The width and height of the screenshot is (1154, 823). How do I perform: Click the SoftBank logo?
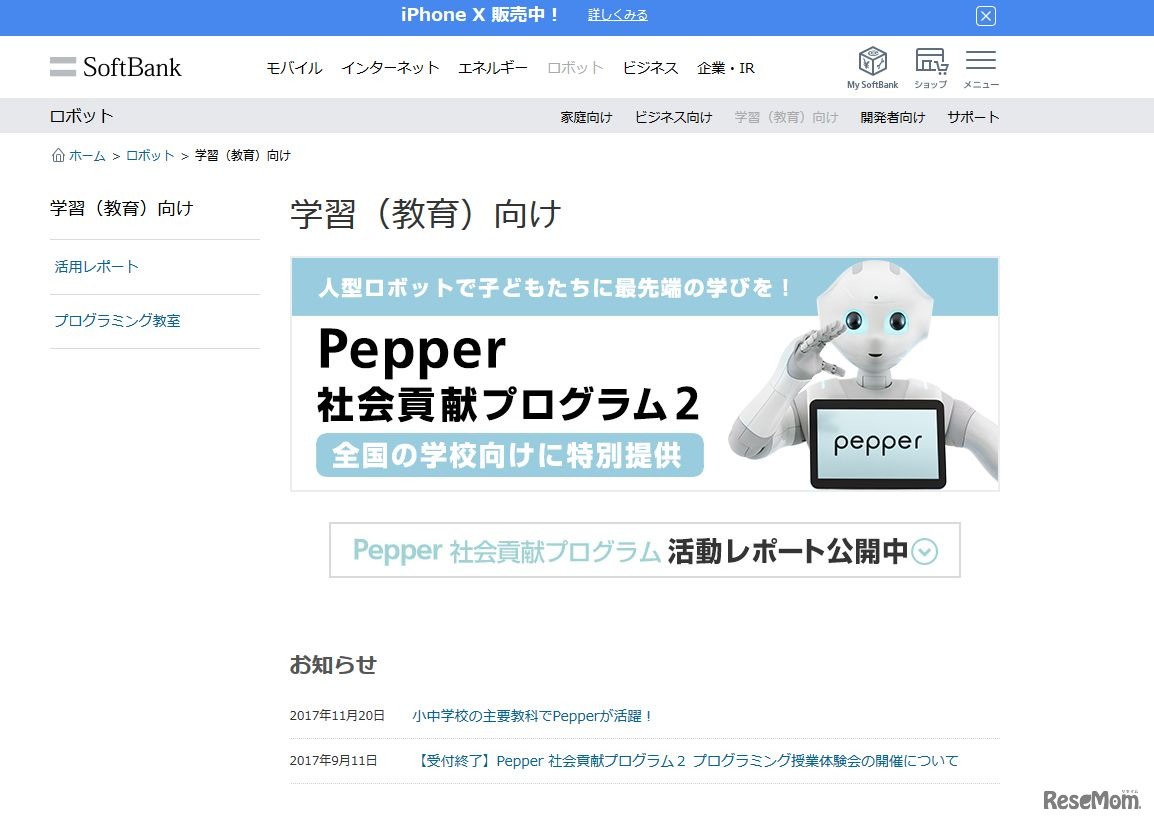pos(116,67)
